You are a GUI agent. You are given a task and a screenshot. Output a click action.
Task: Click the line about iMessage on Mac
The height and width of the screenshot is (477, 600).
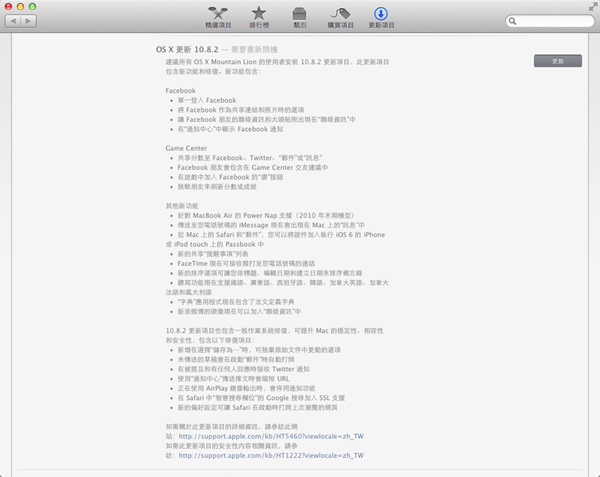tap(271, 225)
